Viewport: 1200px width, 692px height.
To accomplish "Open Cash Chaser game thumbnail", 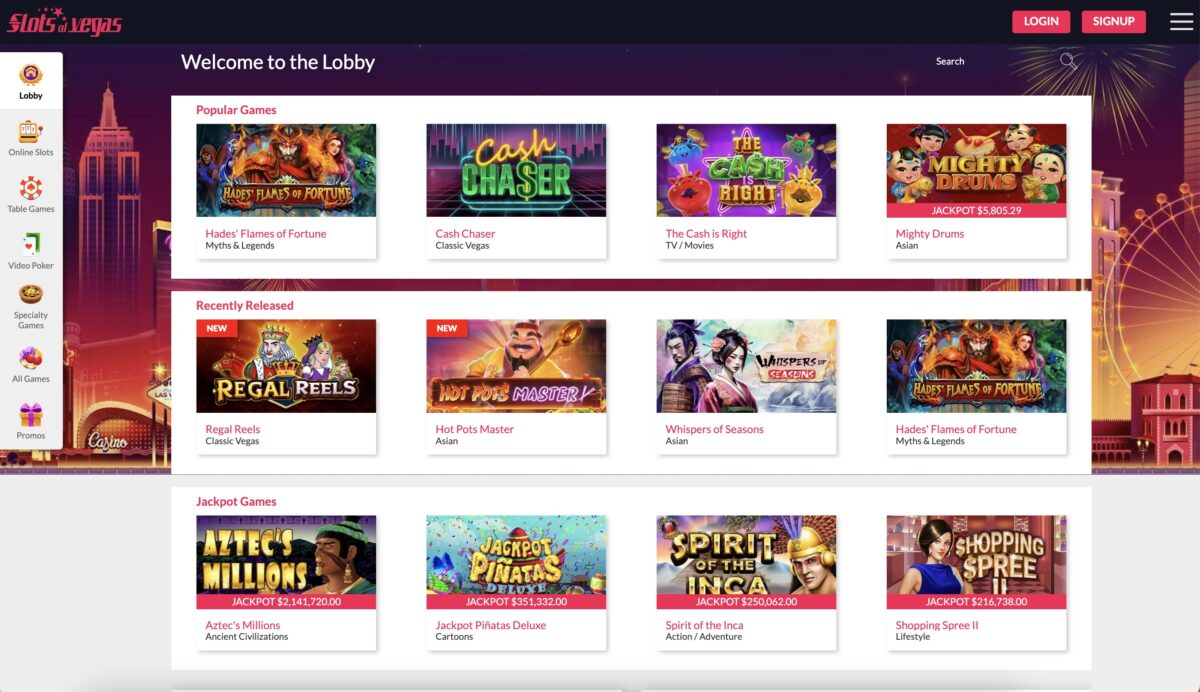I will pyautogui.click(x=516, y=170).
